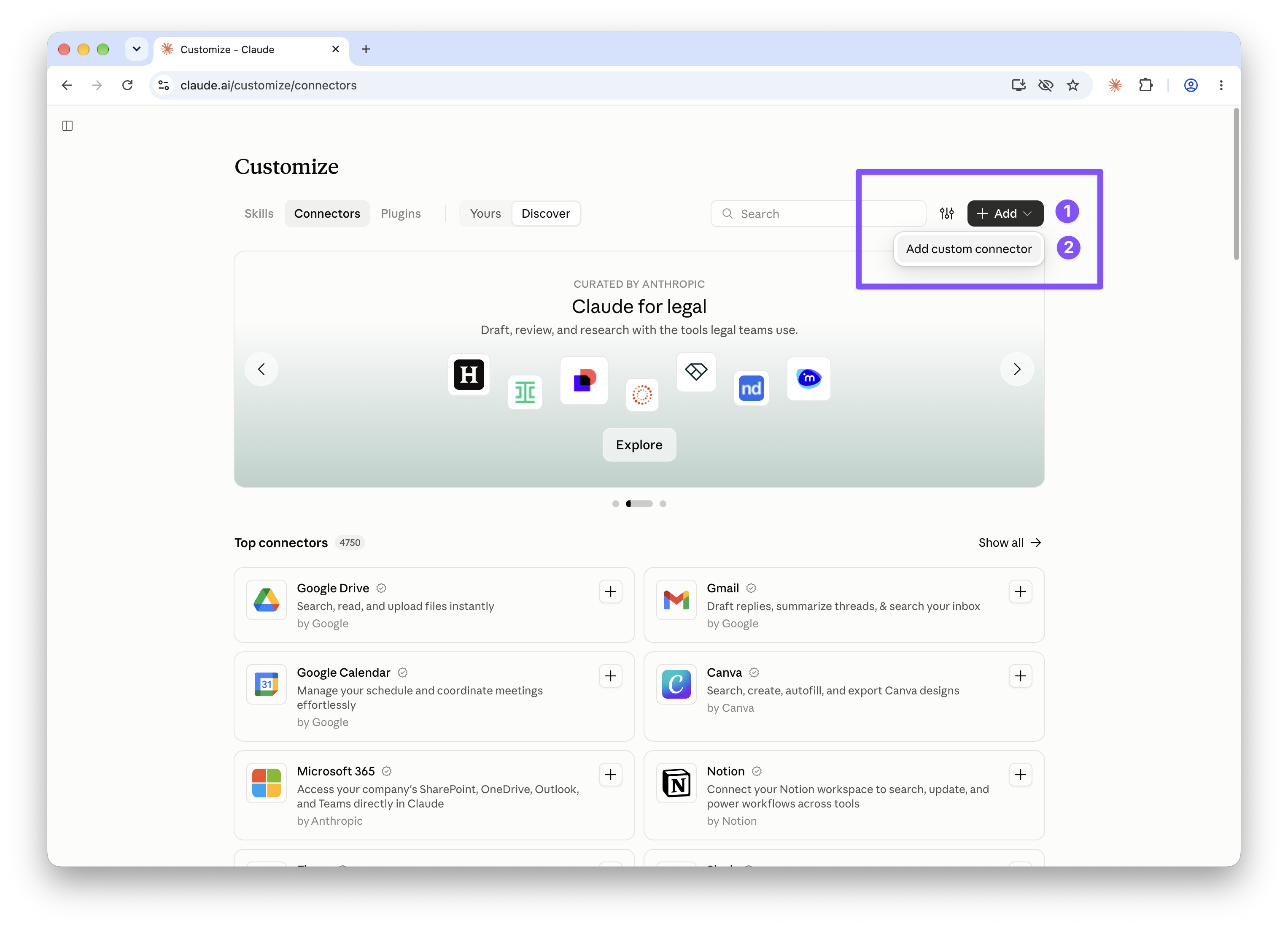
Task: Focus the connector Search field
Action: point(818,213)
